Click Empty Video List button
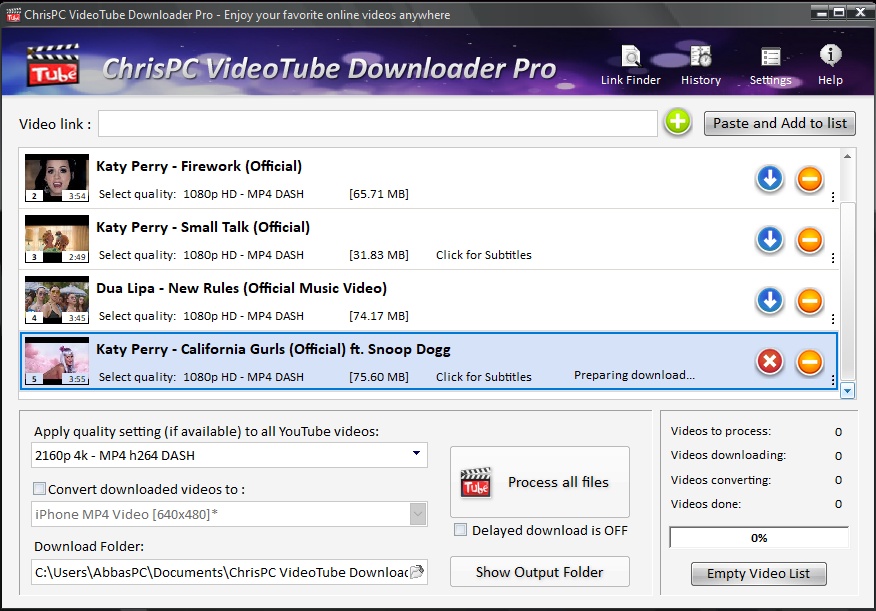 click(758, 574)
